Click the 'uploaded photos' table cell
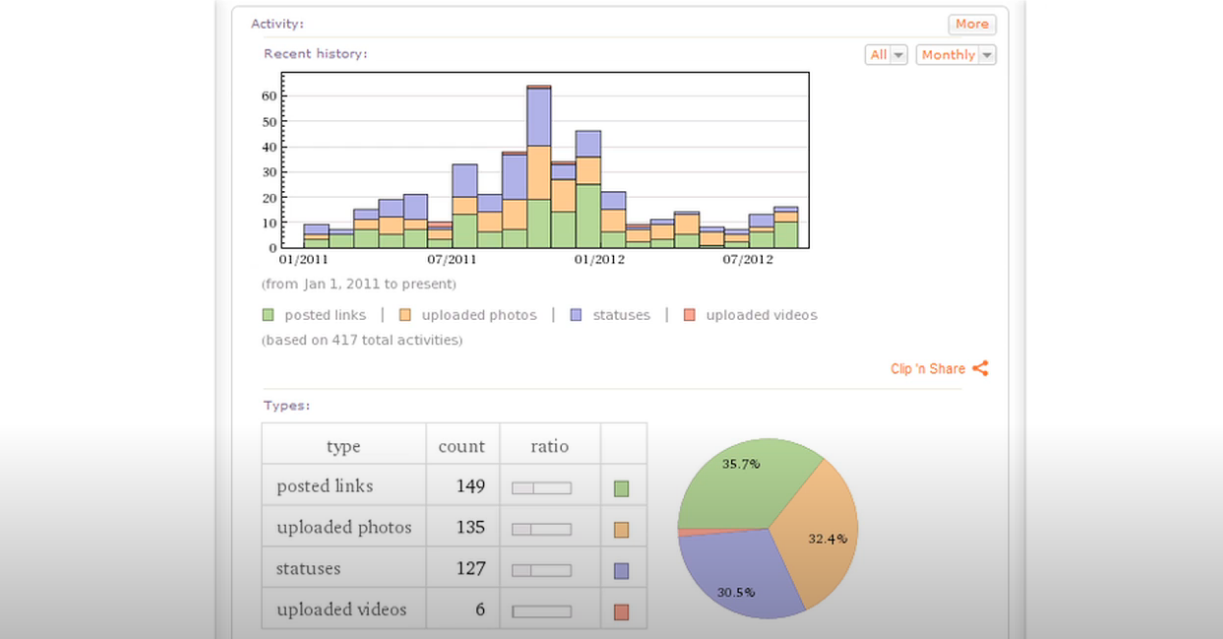The height and width of the screenshot is (639, 1223). click(344, 527)
